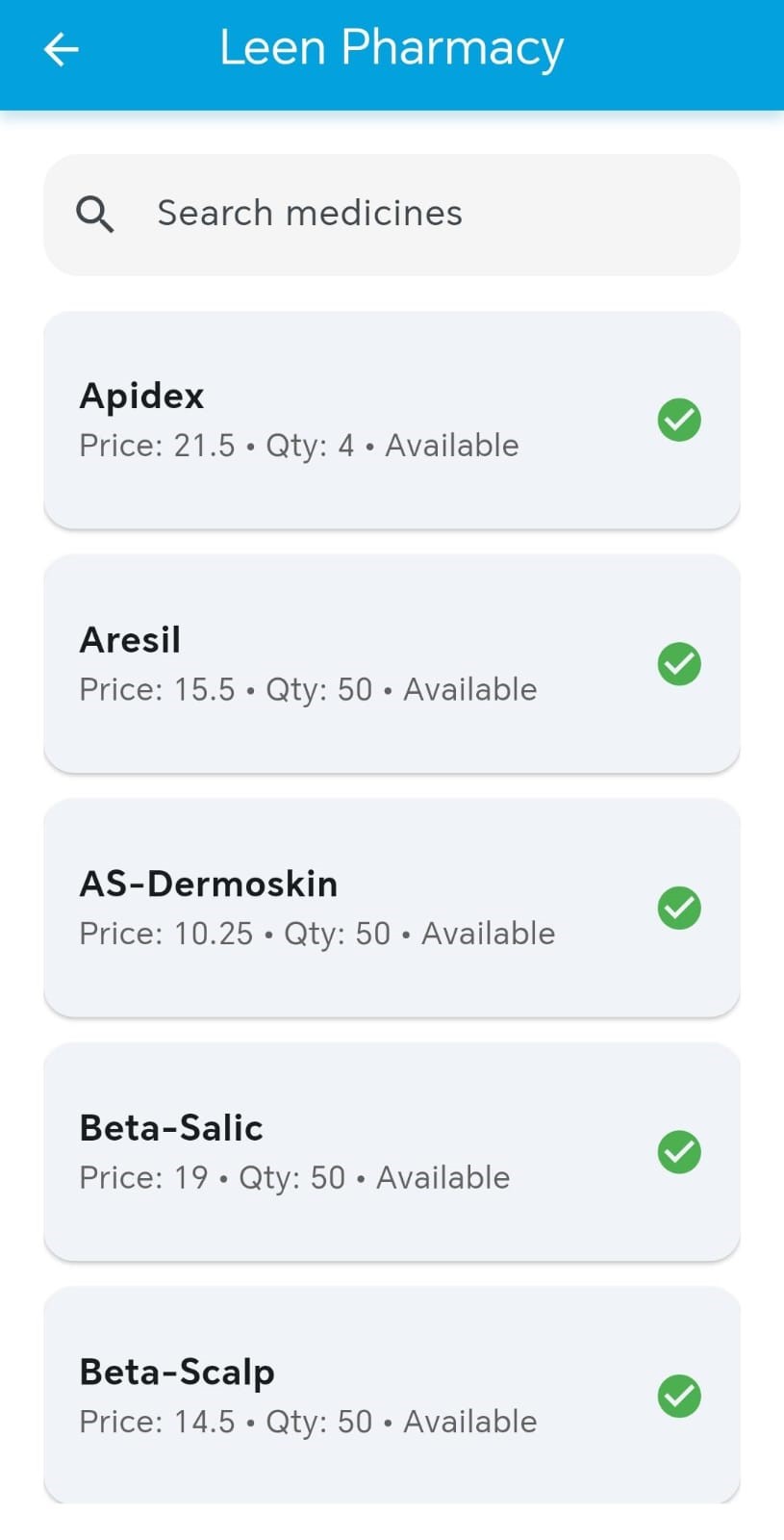Tap the Price: 21.5 text of Apidex

157,446
